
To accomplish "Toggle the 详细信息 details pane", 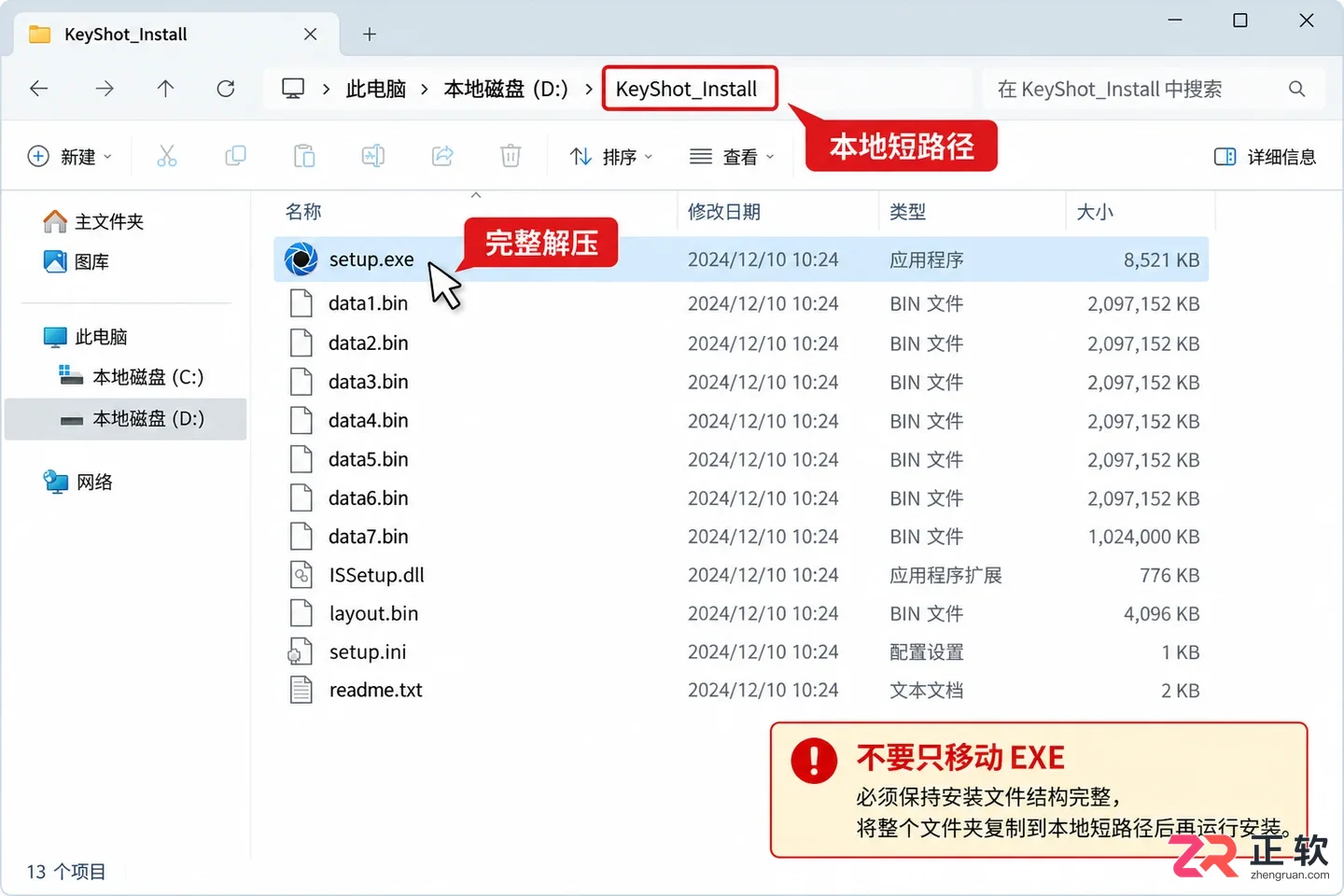I will click(1265, 157).
